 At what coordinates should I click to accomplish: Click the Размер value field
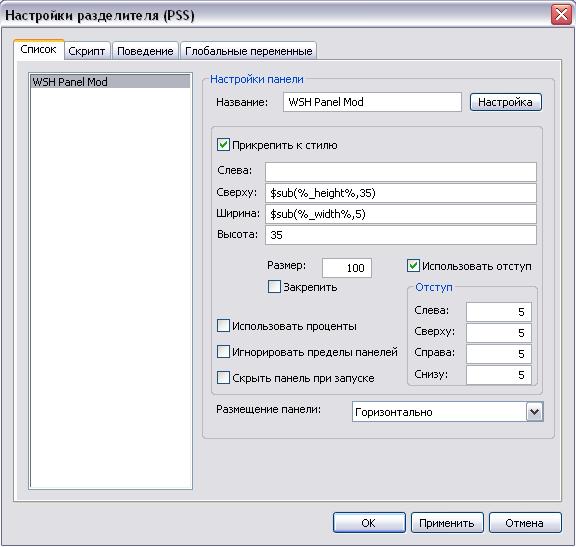(x=346, y=268)
